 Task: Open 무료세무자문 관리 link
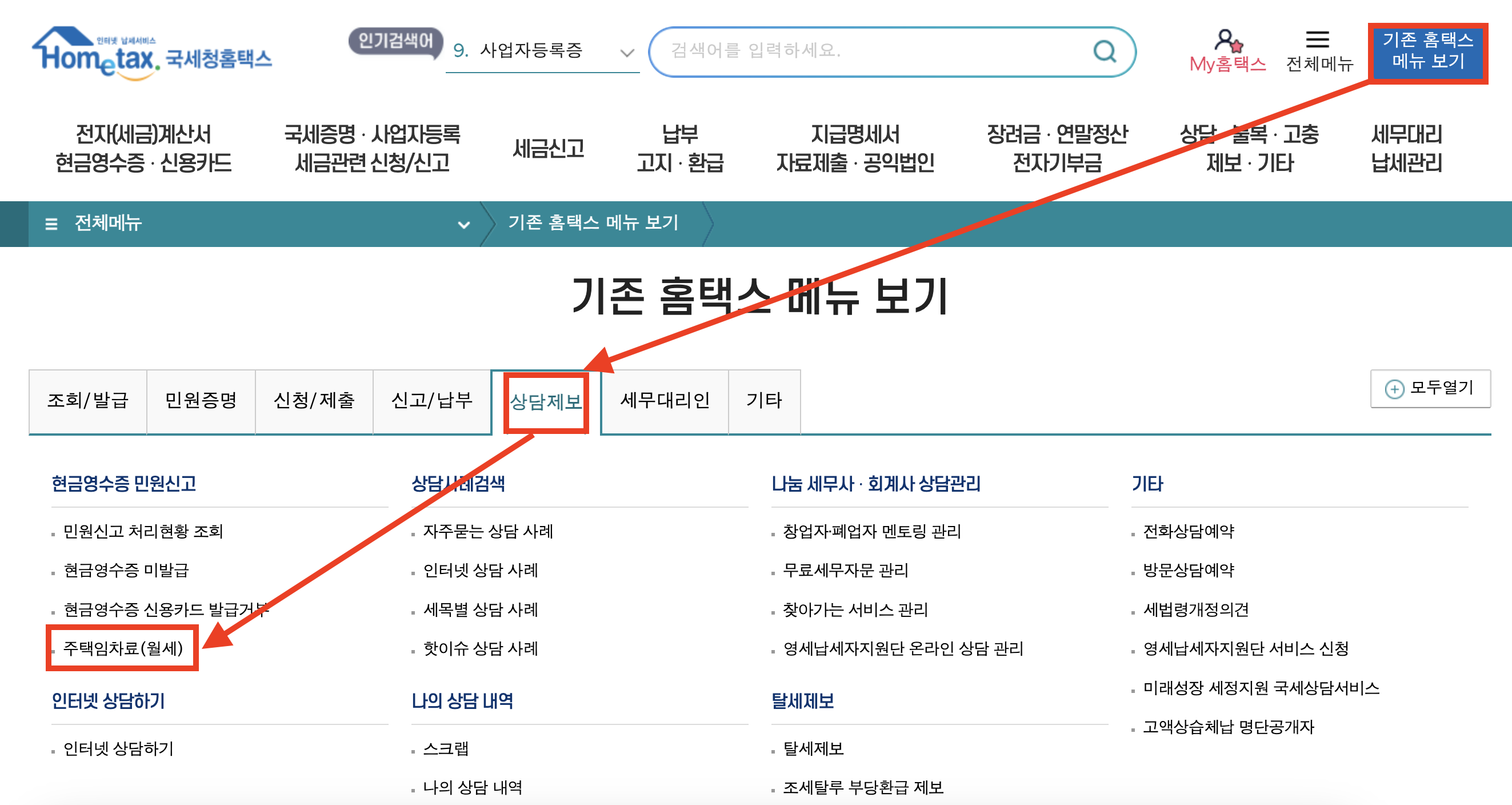[846, 570]
